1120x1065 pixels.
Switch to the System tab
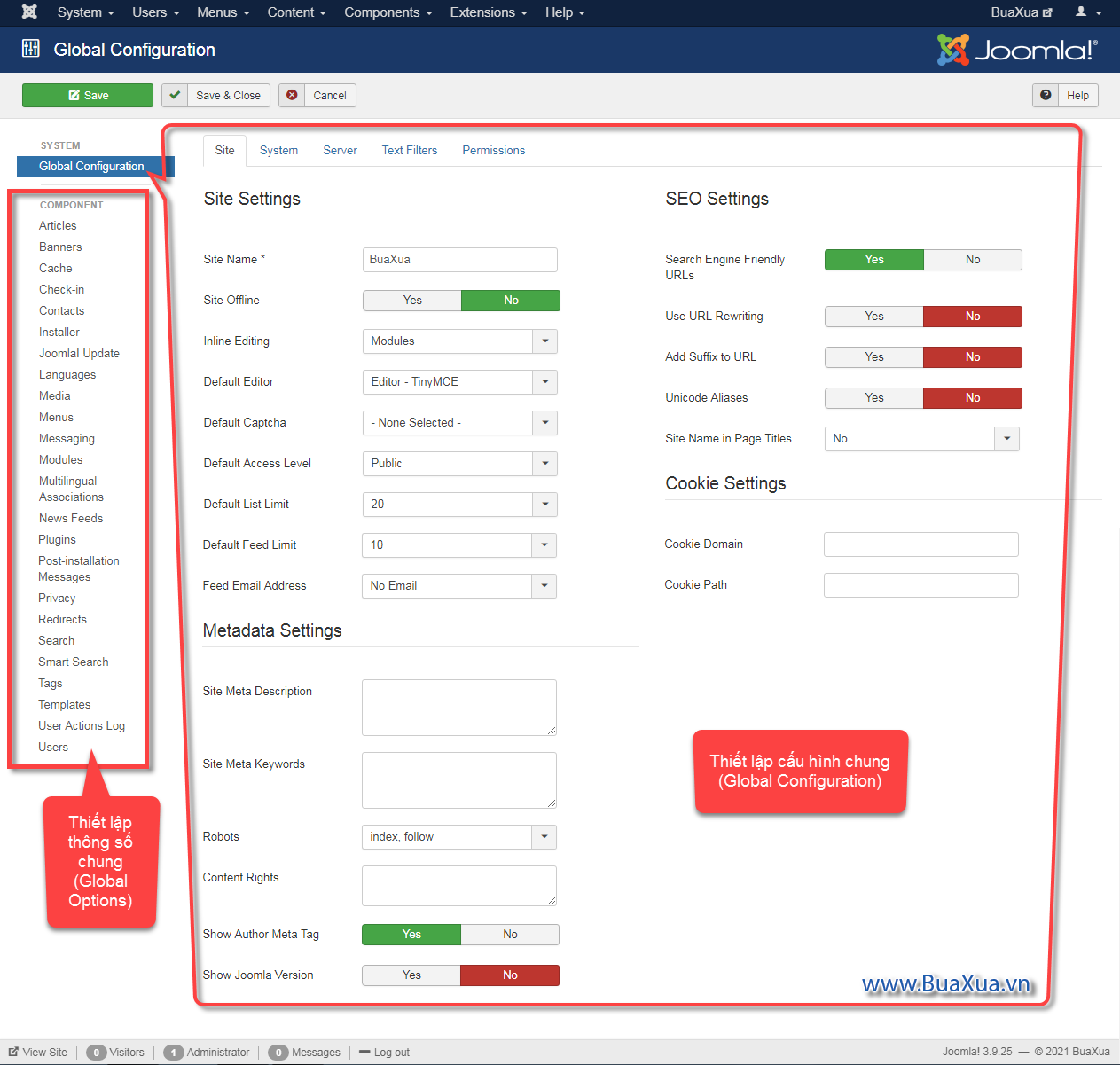pyautogui.click(x=278, y=151)
